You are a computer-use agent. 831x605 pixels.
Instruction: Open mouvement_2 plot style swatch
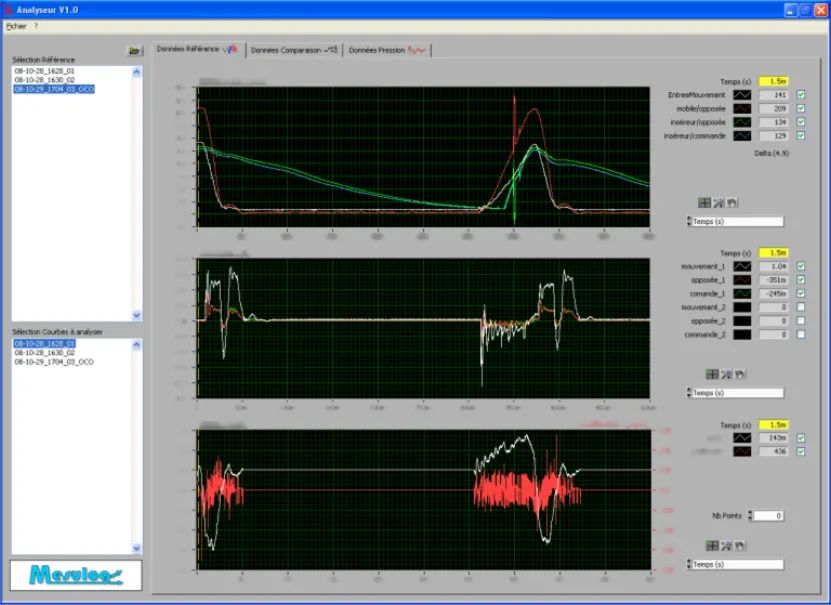pos(742,307)
